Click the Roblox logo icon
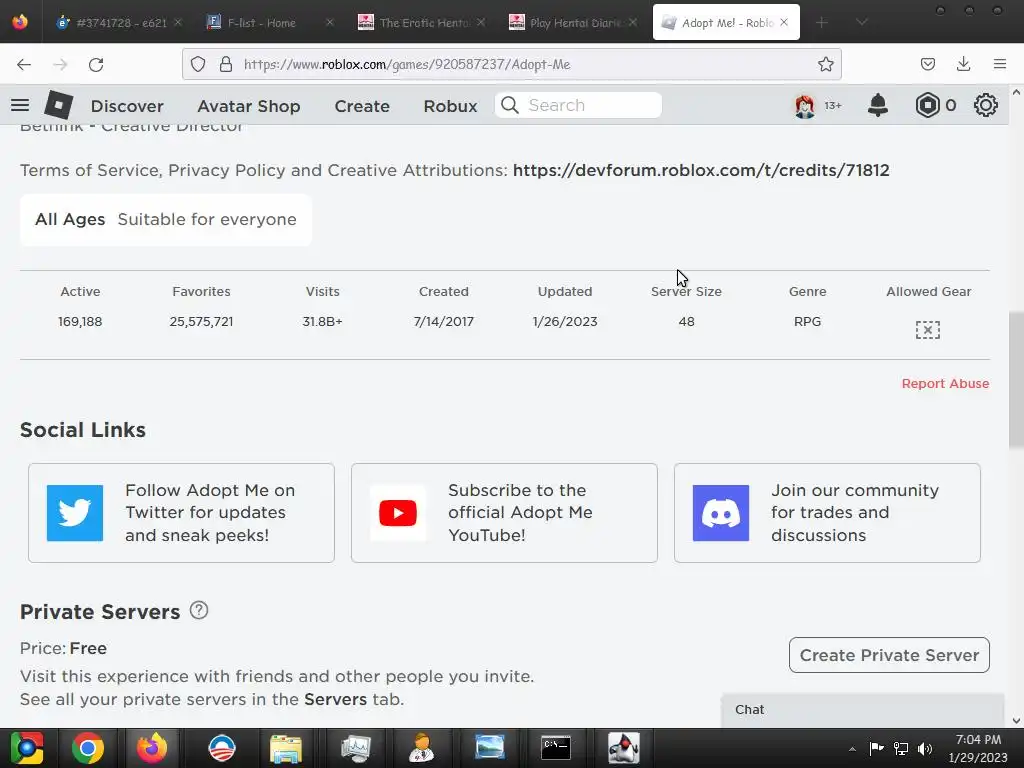 click(58, 105)
